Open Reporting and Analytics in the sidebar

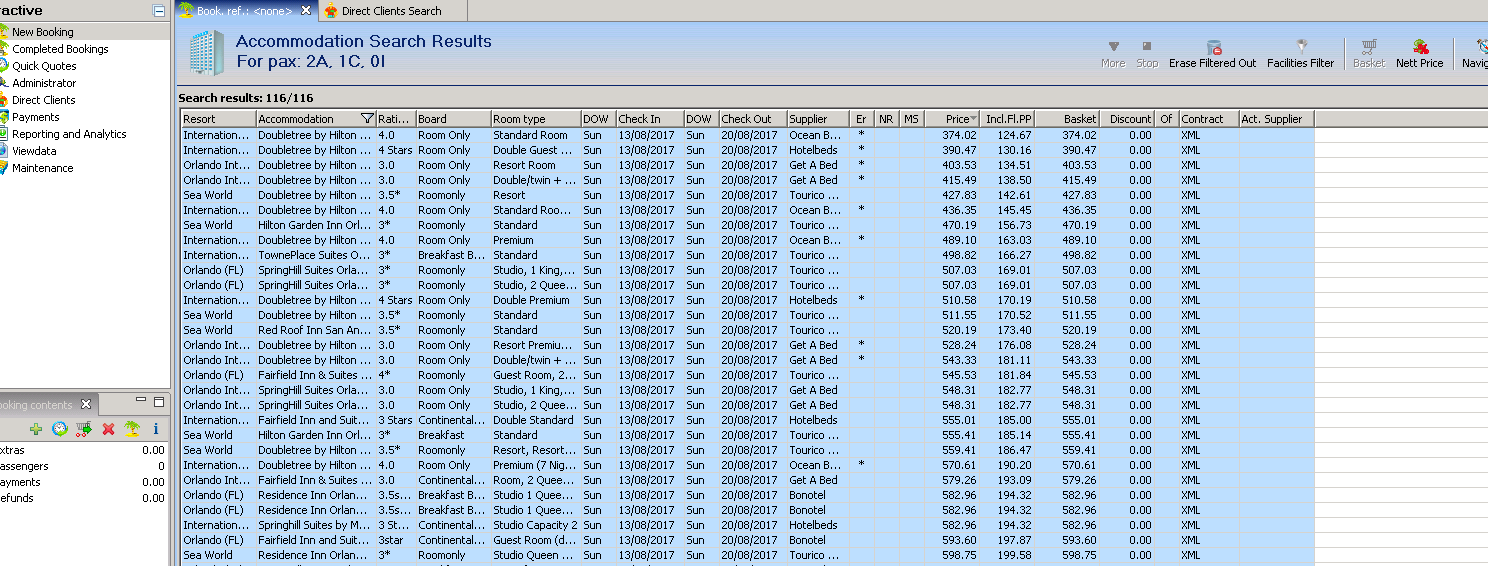click(x=69, y=134)
